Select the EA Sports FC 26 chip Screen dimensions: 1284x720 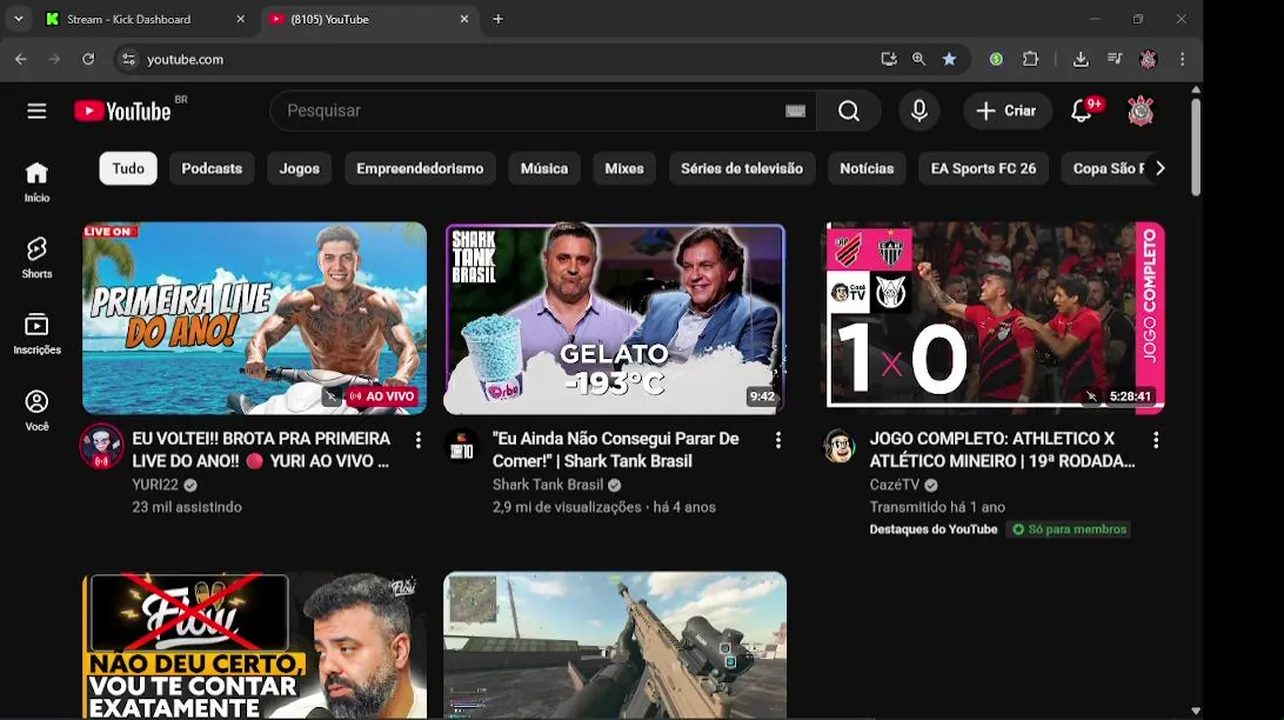pos(983,168)
